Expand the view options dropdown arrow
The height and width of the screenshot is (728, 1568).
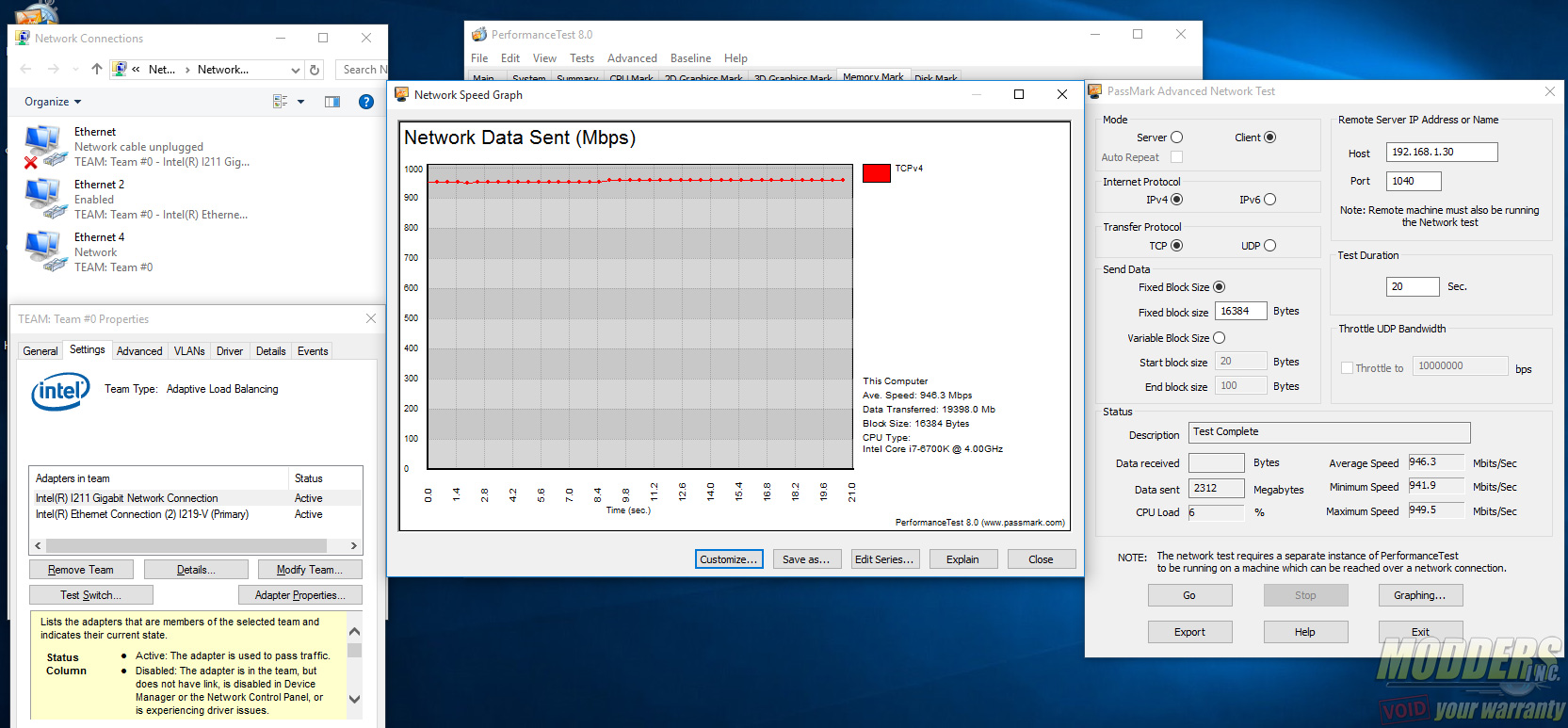click(300, 102)
